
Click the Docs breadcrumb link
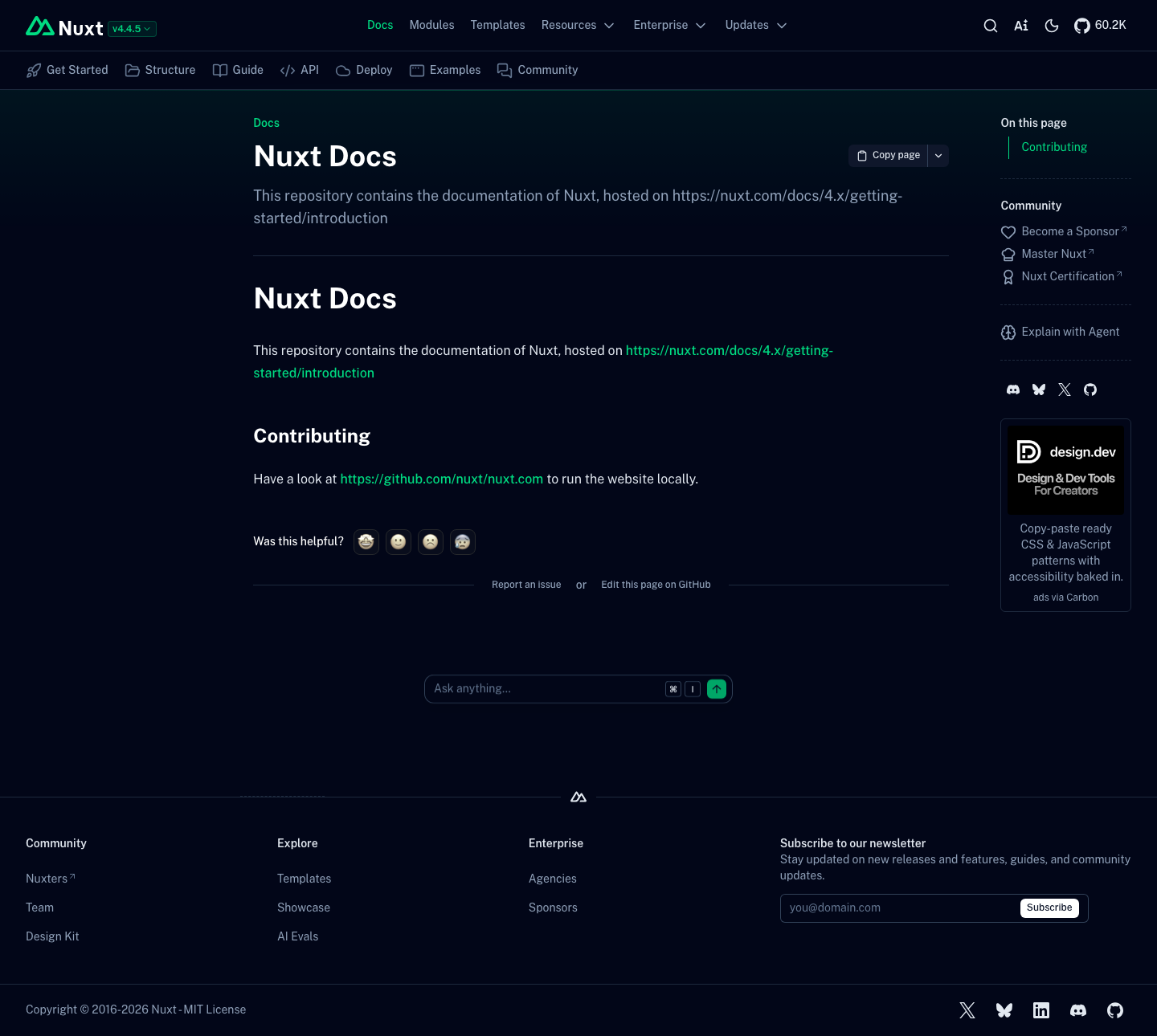[x=266, y=123]
